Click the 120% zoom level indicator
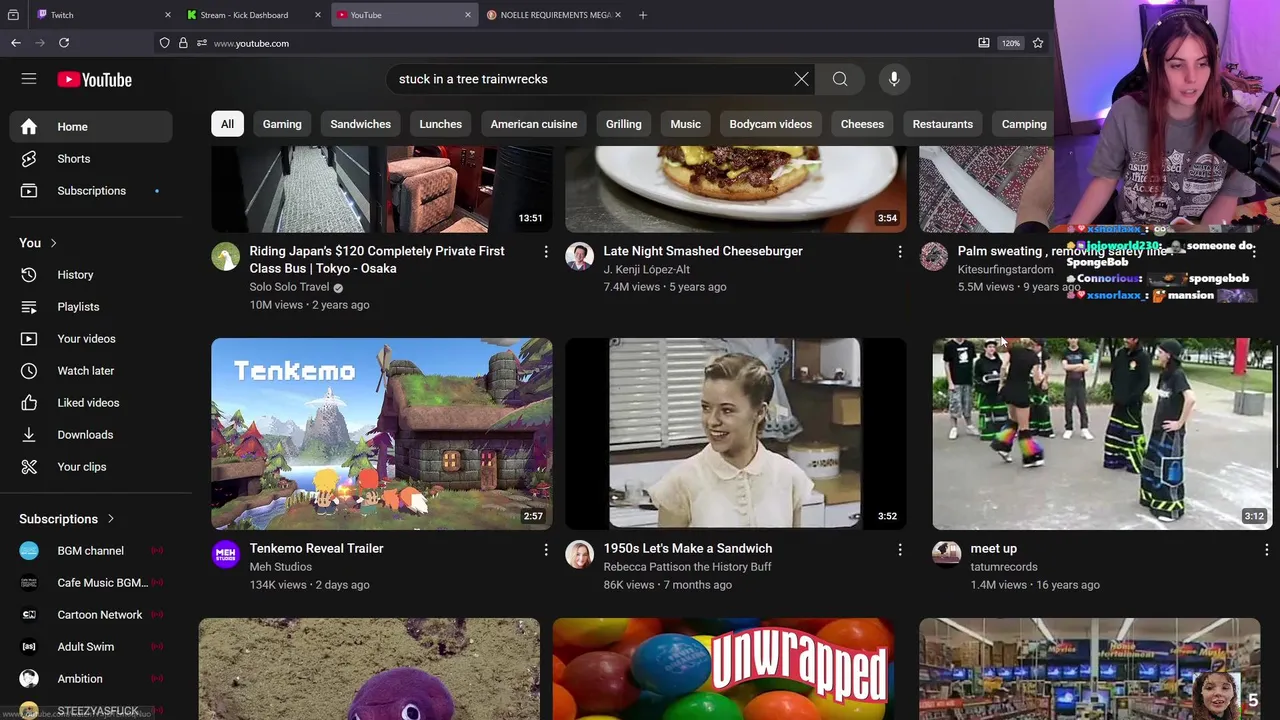The width and height of the screenshot is (1280, 720). [x=1011, y=43]
